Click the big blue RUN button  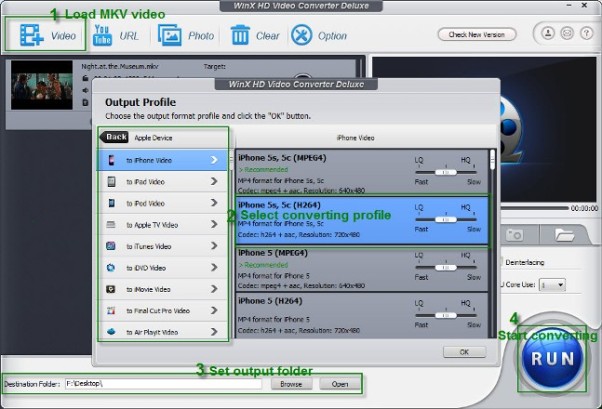[552, 359]
